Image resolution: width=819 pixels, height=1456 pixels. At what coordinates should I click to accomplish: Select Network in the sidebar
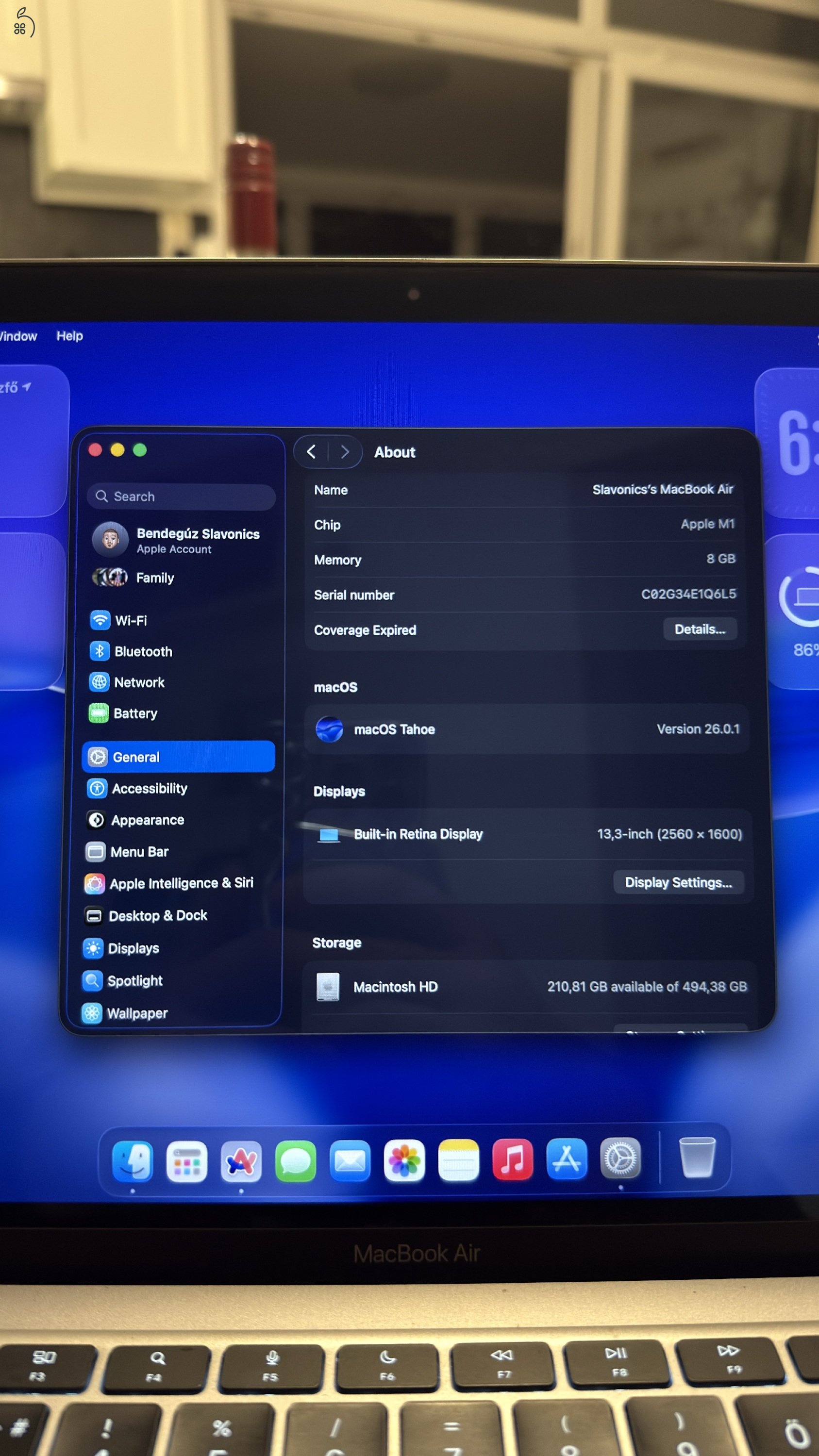tap(138, 683)
